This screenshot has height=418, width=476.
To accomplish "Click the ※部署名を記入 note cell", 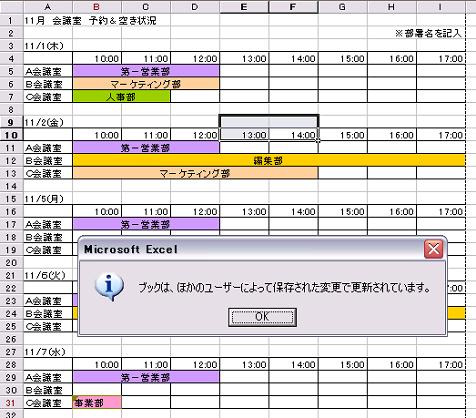I will pyautogui.click(x=429, y=33).
